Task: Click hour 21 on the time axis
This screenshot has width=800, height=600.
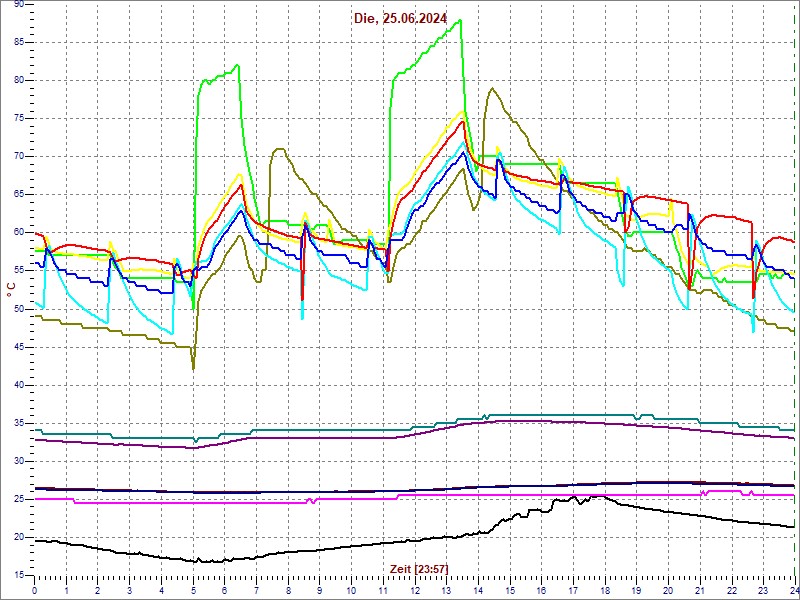Action: point(700,591)
